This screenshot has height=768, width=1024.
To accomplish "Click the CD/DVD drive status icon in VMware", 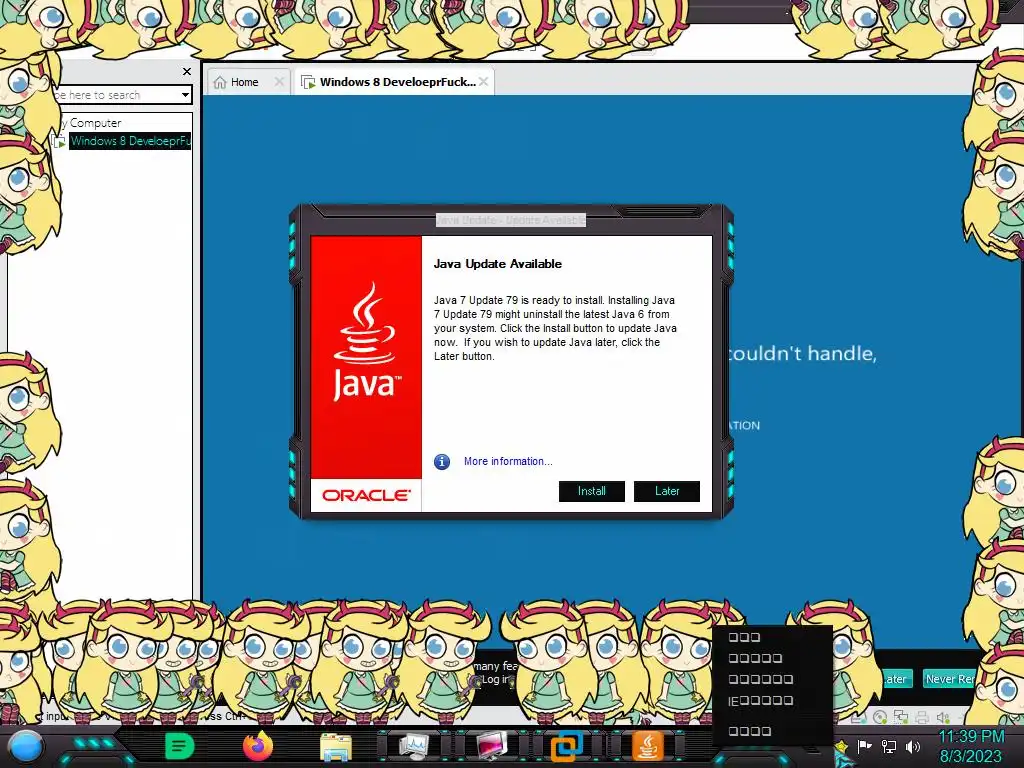I will (x=880, y=717).
